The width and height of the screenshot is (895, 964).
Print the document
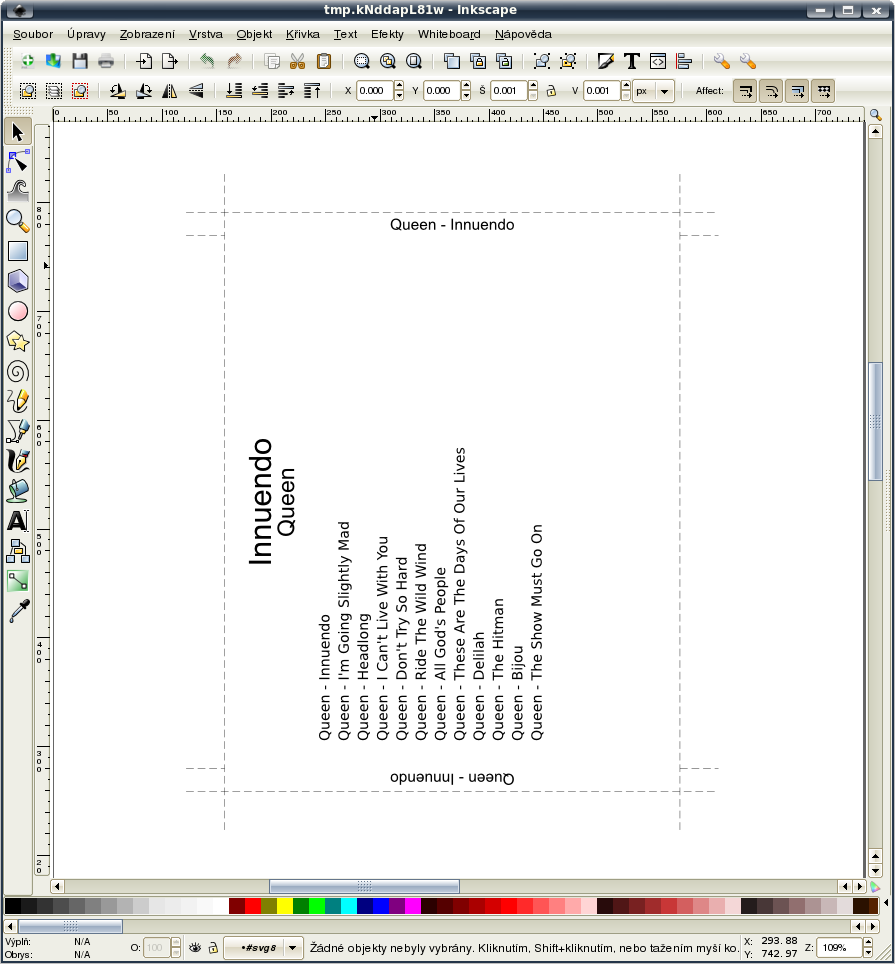click(106, 61)
